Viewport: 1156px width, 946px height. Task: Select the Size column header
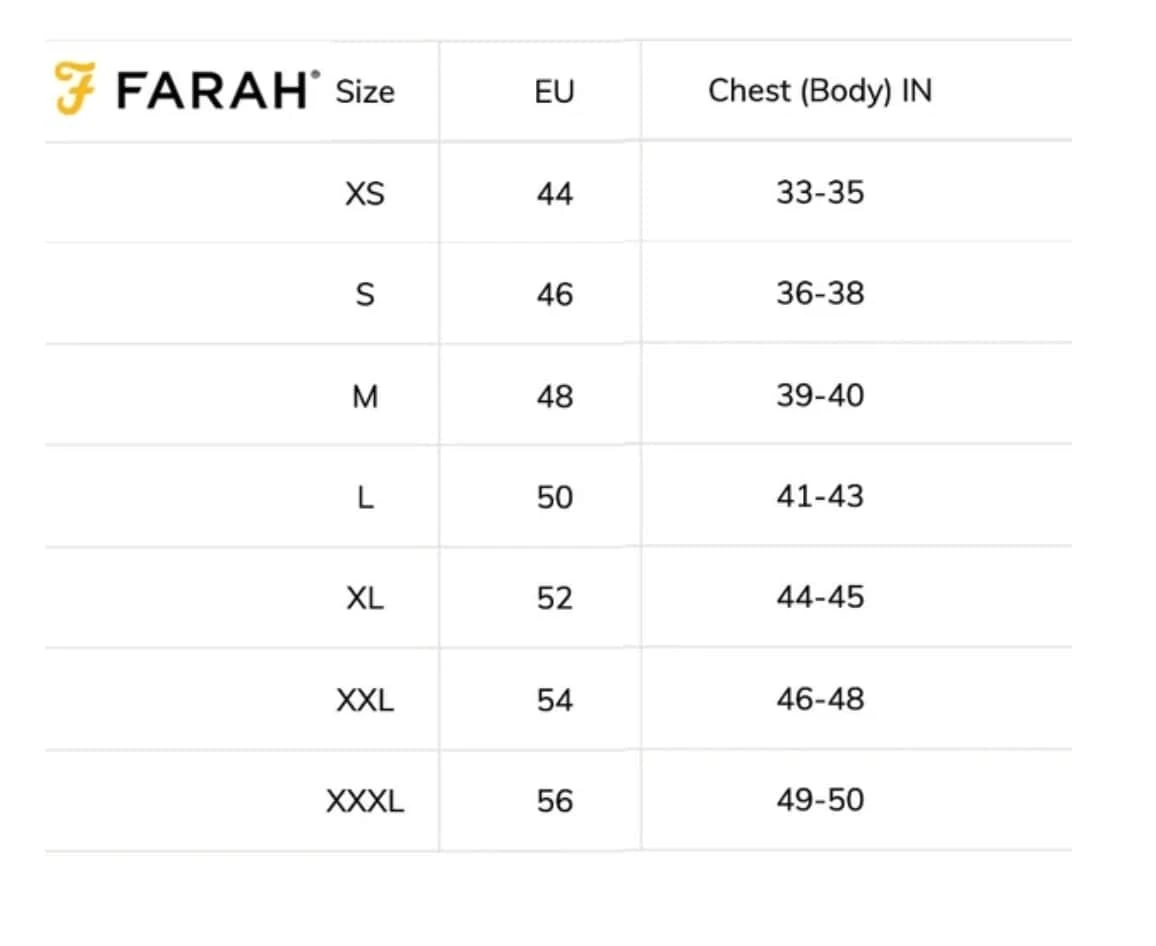365,92
